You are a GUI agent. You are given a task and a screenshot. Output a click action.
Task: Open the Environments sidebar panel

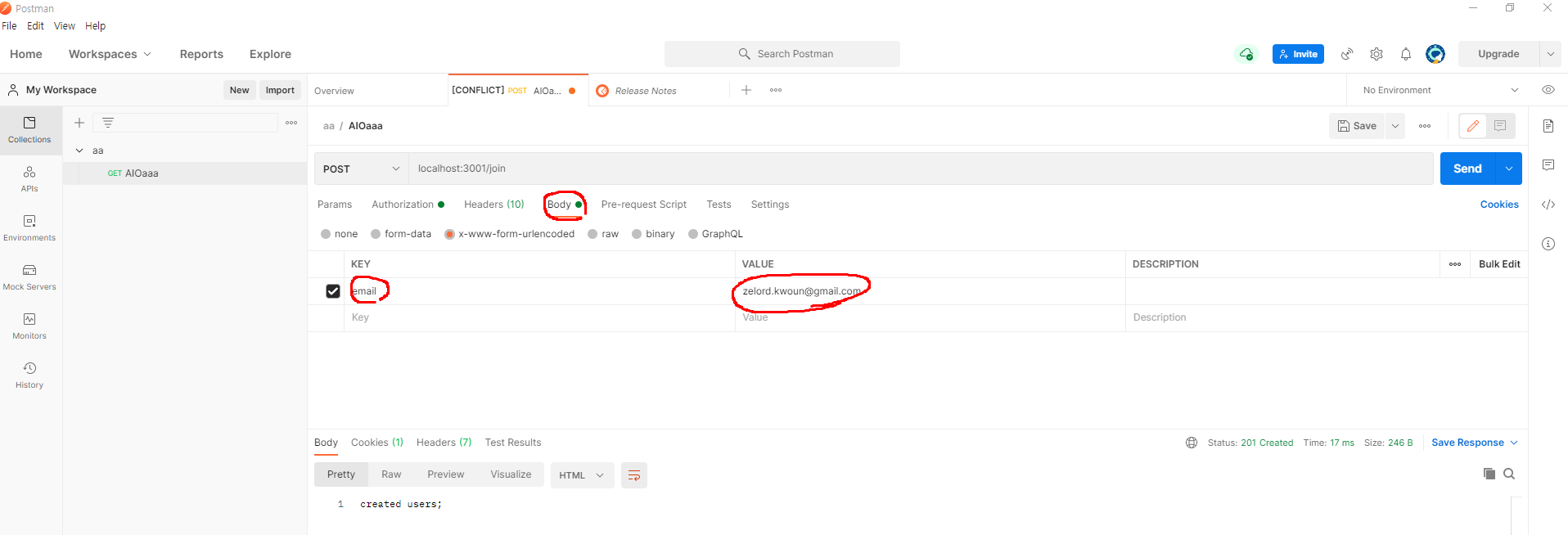(x=29, y=228)
